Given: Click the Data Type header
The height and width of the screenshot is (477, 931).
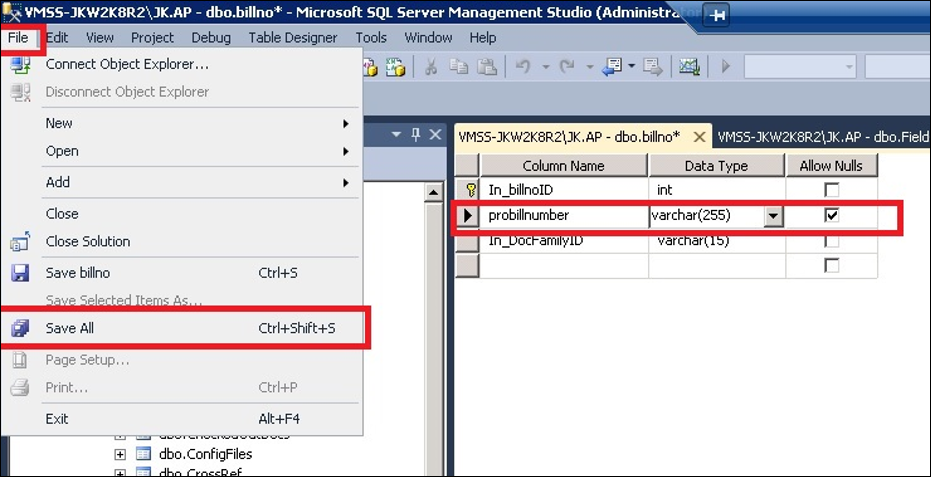Looking at the screenshot, I should (x=716, y=166).
